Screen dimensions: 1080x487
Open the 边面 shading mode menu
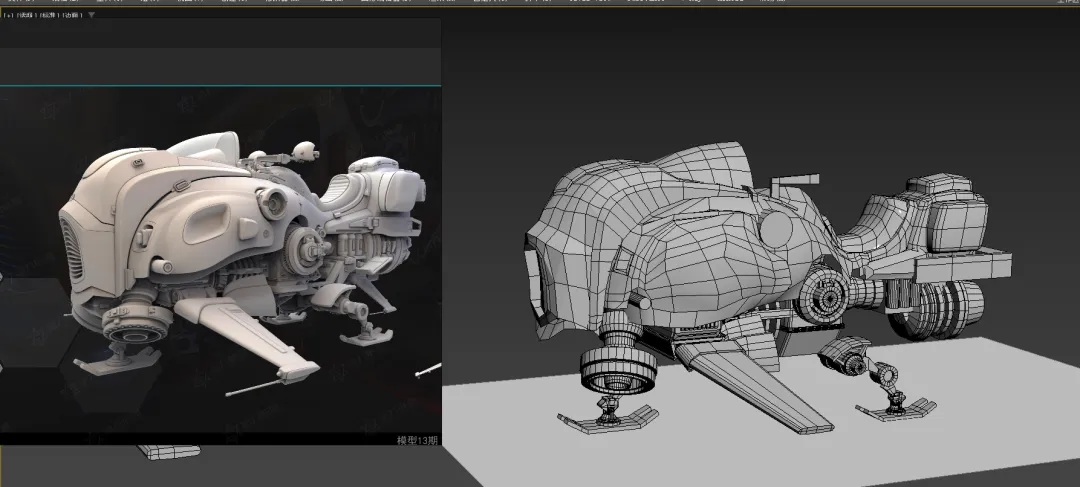pos(73,16)
